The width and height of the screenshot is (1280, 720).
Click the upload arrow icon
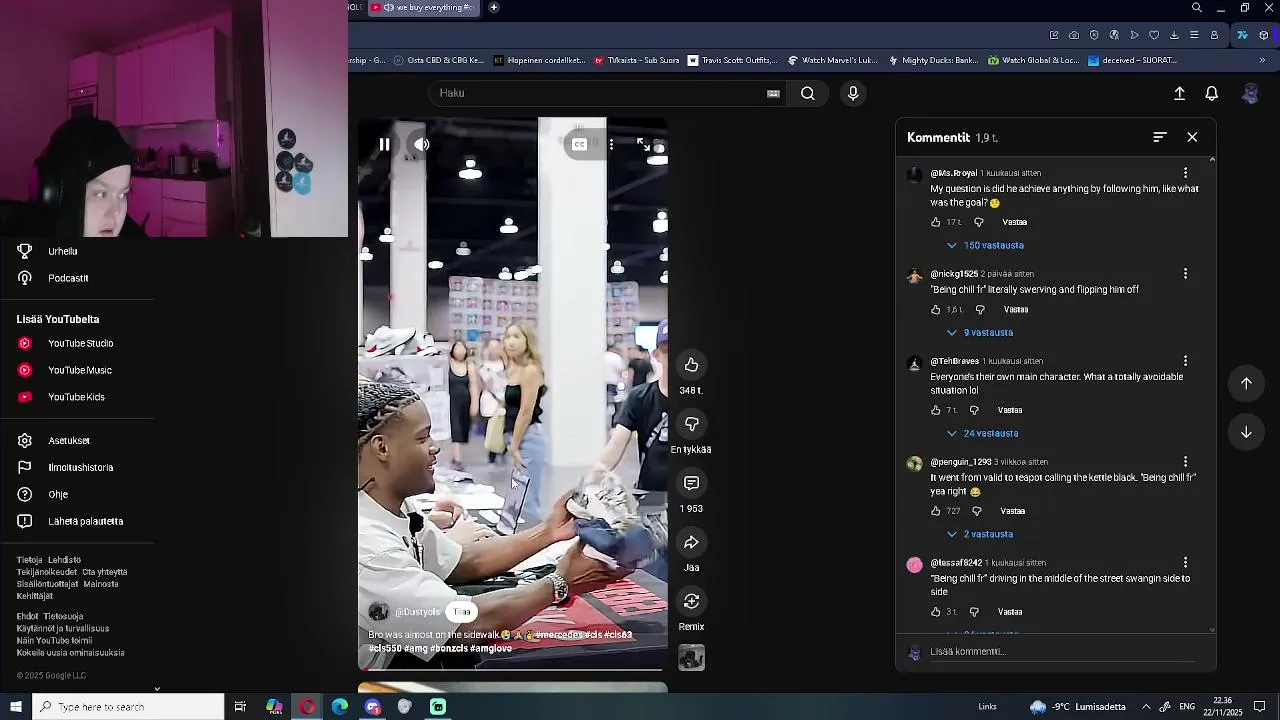(x=1179, y=93)
